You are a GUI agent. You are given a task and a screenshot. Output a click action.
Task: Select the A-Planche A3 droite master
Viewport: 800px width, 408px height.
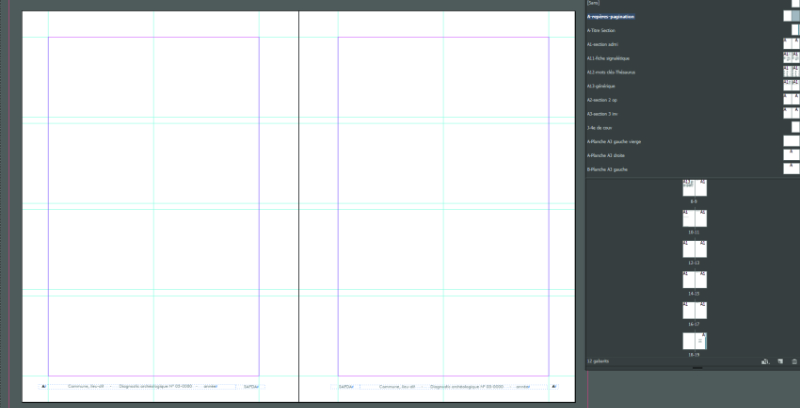click(692, 155)
